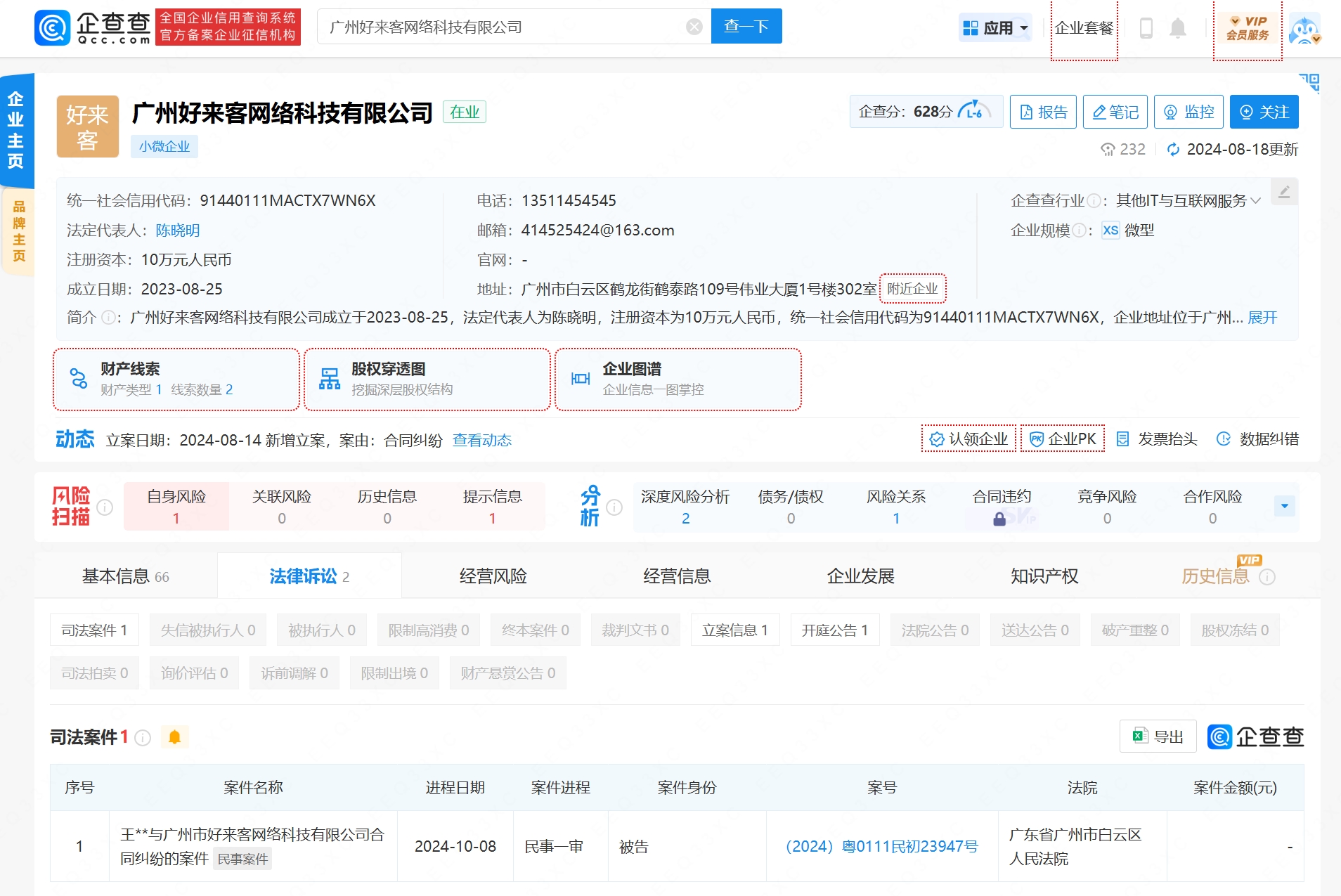Viewport: 1341px width, 896px height.
Task: Click 附近企业 button
Action: (913, 289)
